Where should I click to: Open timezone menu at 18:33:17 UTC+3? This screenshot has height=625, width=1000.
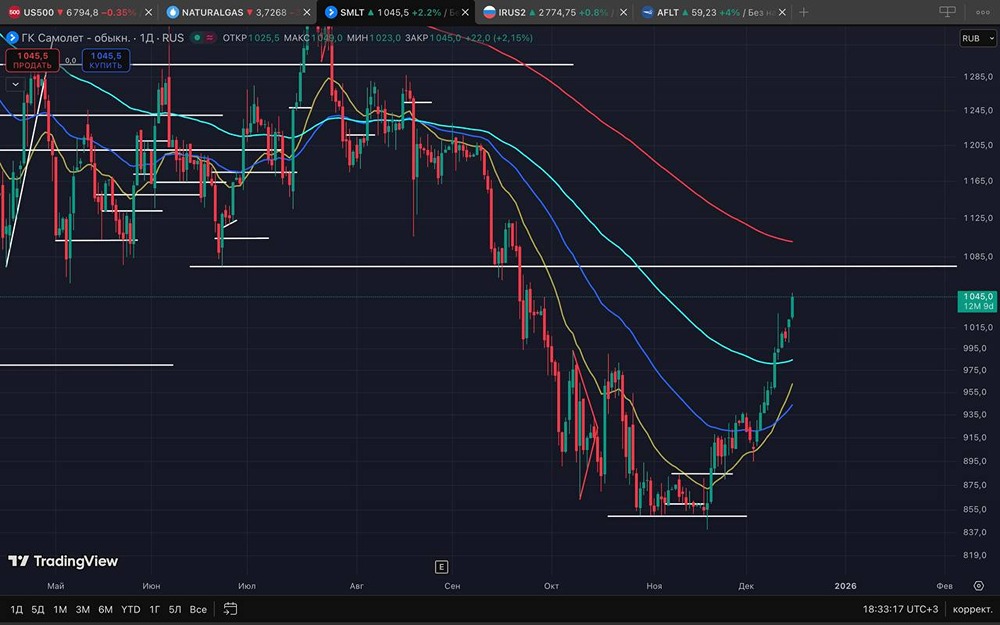901,609
